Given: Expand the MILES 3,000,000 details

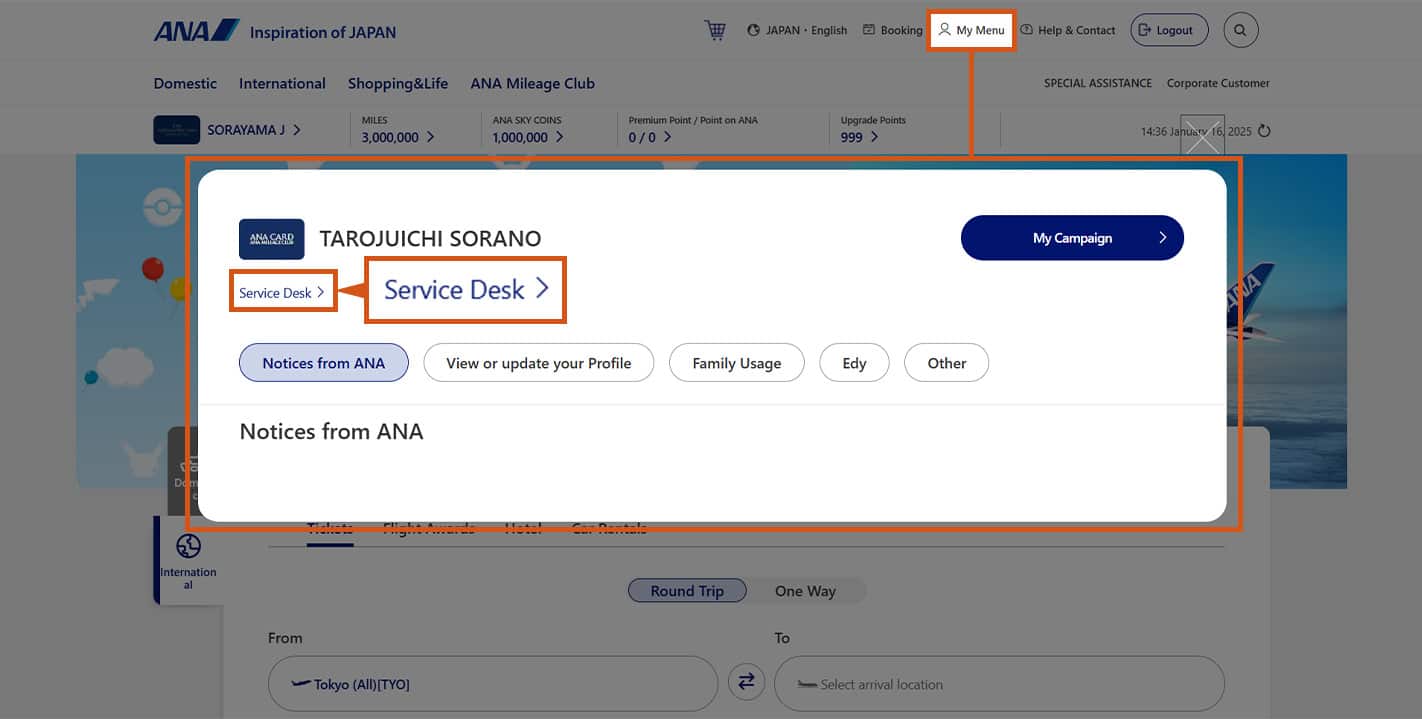Looking at the screenshot, I should pos(397,137).
